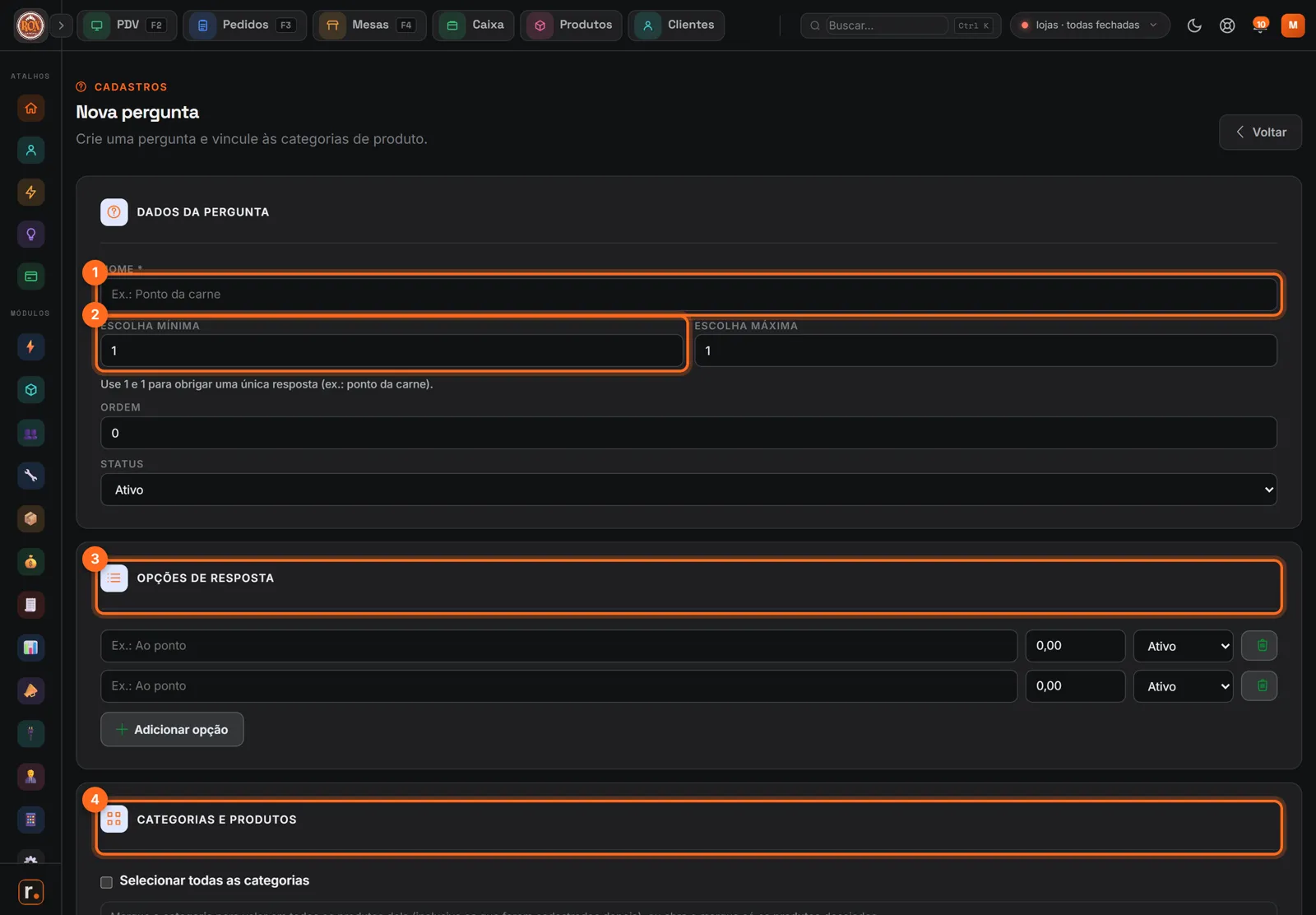
Task: Go to the PDV tab
Action: 127,26
